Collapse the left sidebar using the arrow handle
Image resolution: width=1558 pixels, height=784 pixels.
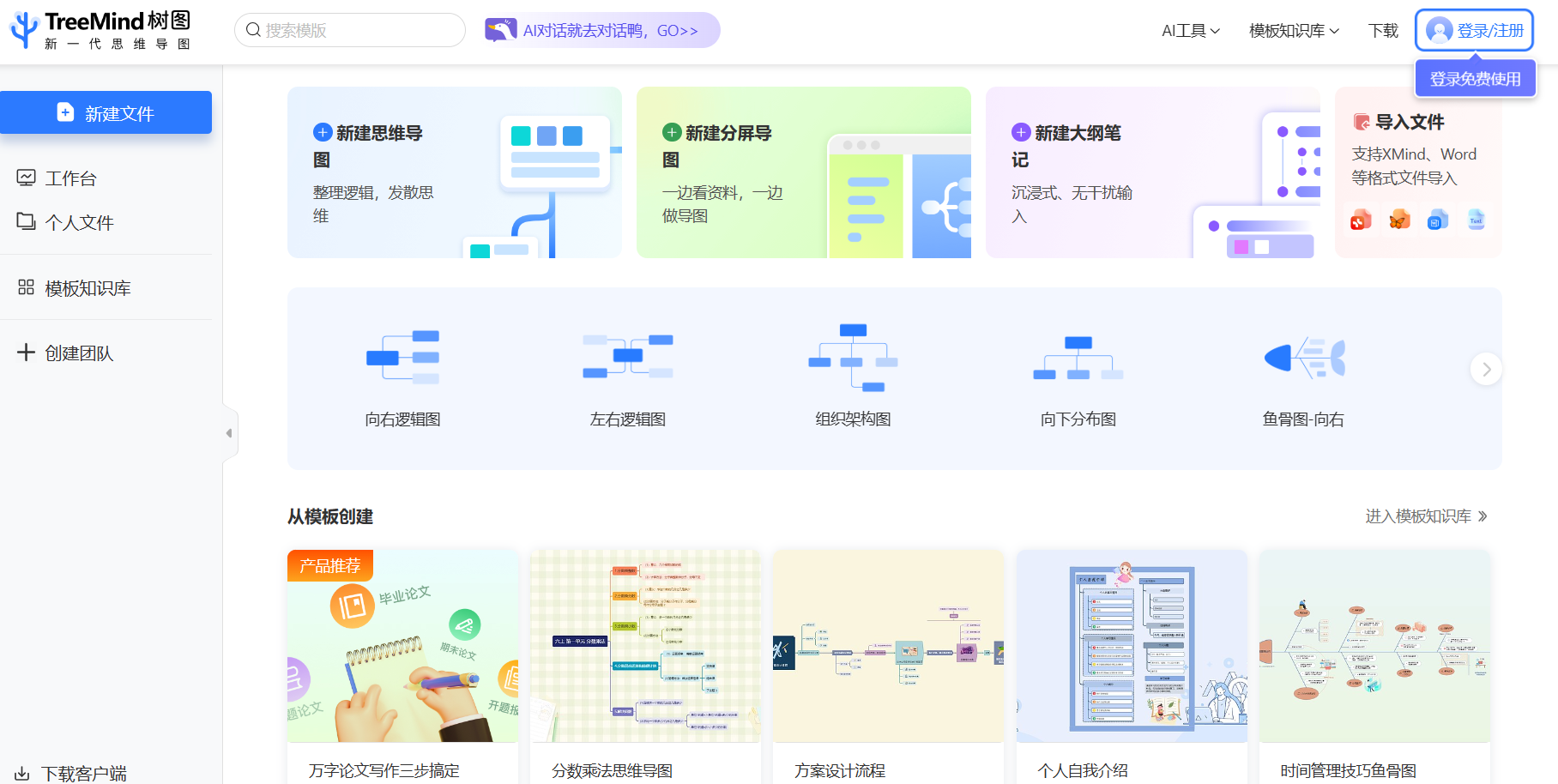point(230,432)
